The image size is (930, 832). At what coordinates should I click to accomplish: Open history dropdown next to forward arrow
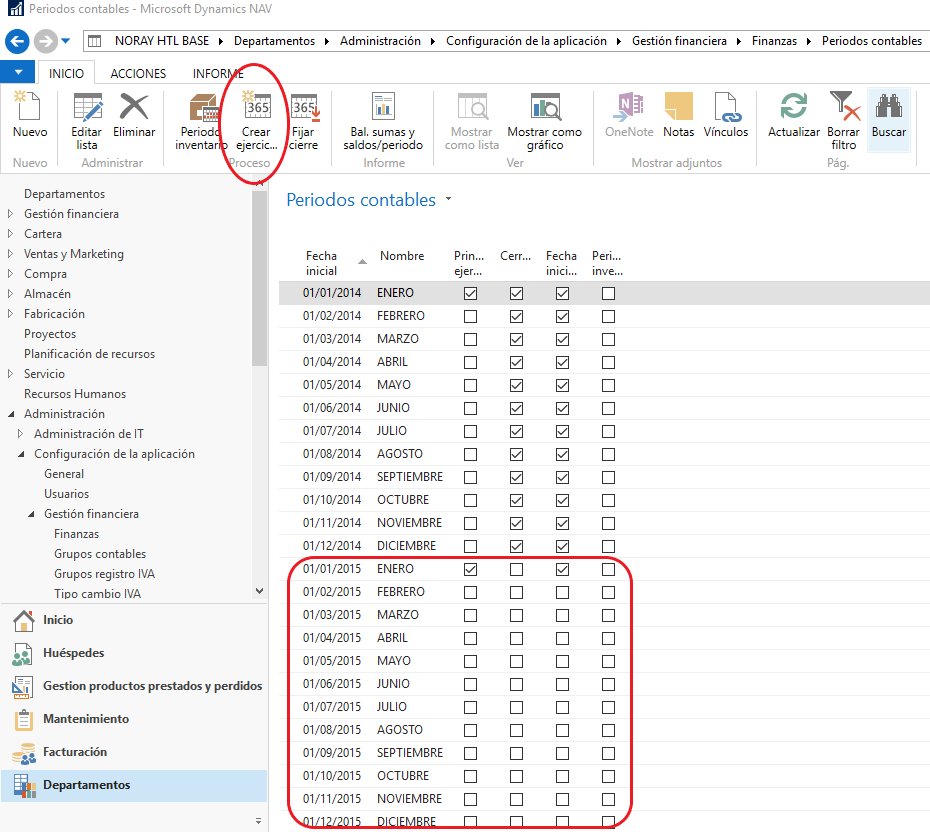[x=66, y=41]
